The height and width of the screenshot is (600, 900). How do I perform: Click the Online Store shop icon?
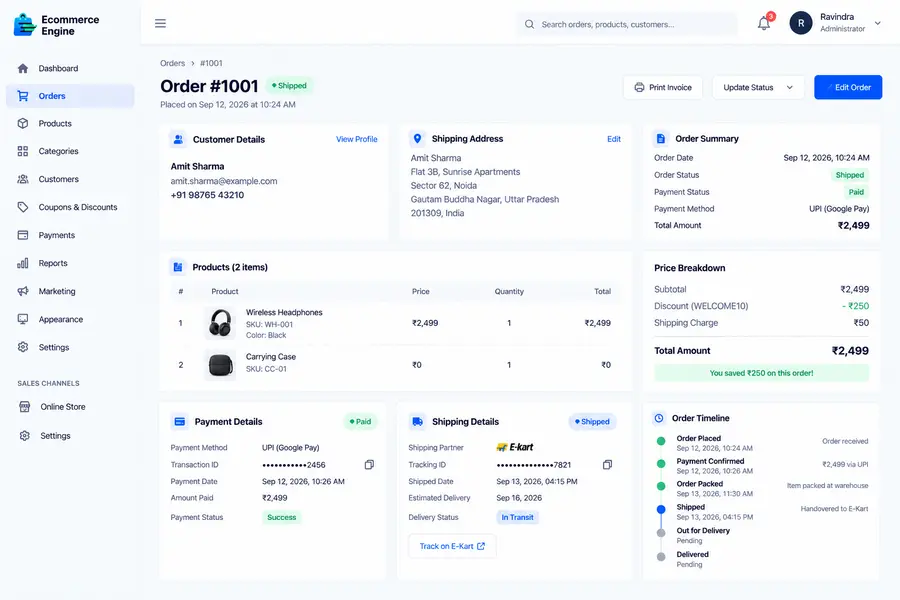click(25, 407)
